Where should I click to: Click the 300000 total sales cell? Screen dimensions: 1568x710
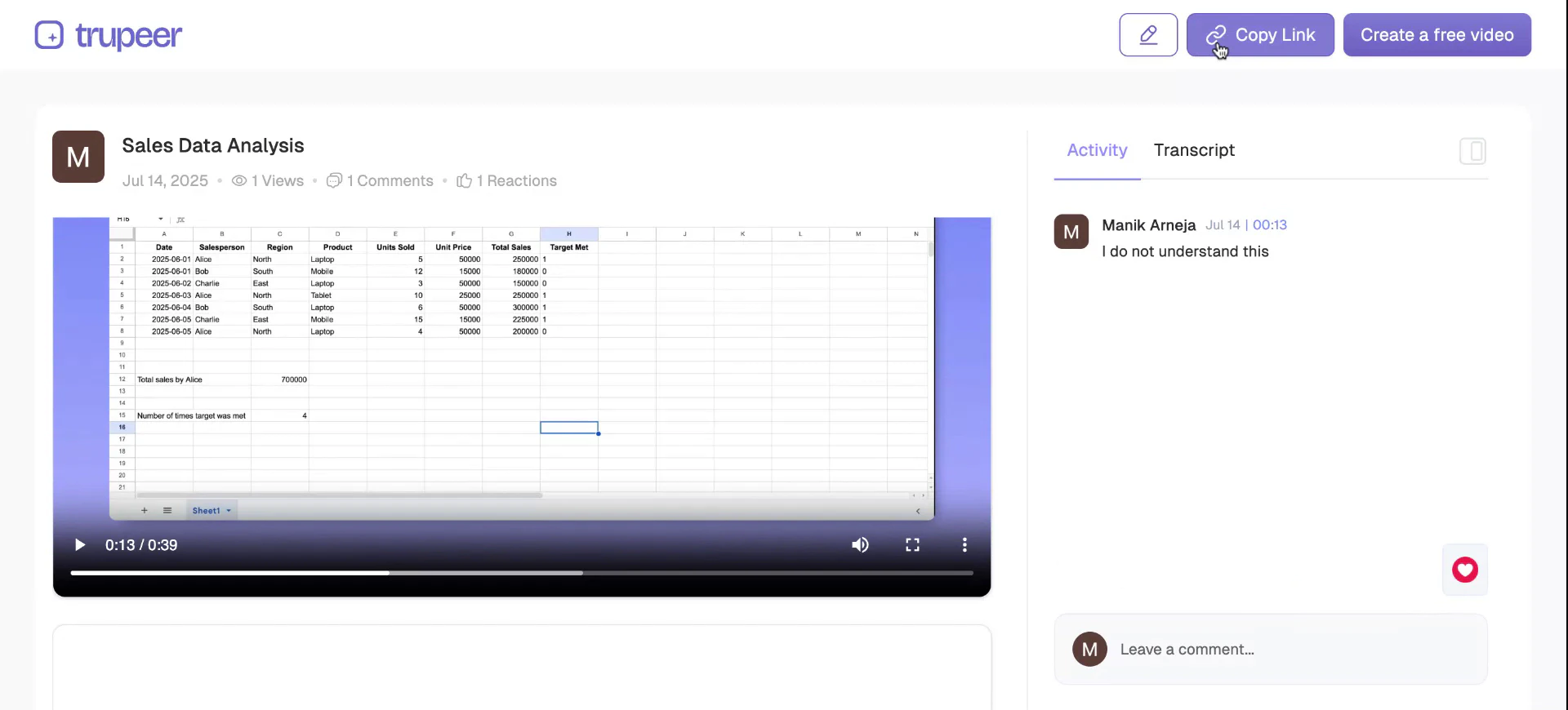click(x=511, y=308)
